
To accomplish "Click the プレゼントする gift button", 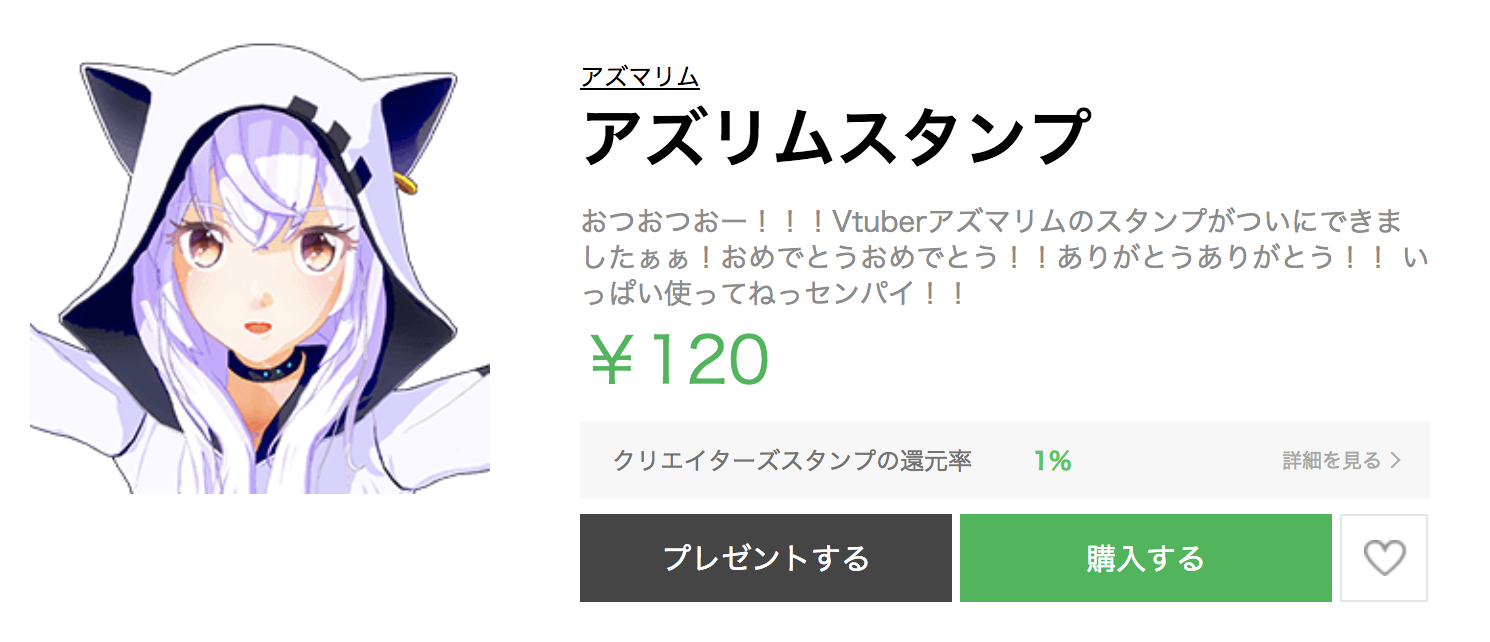I will tap(765, 558).
